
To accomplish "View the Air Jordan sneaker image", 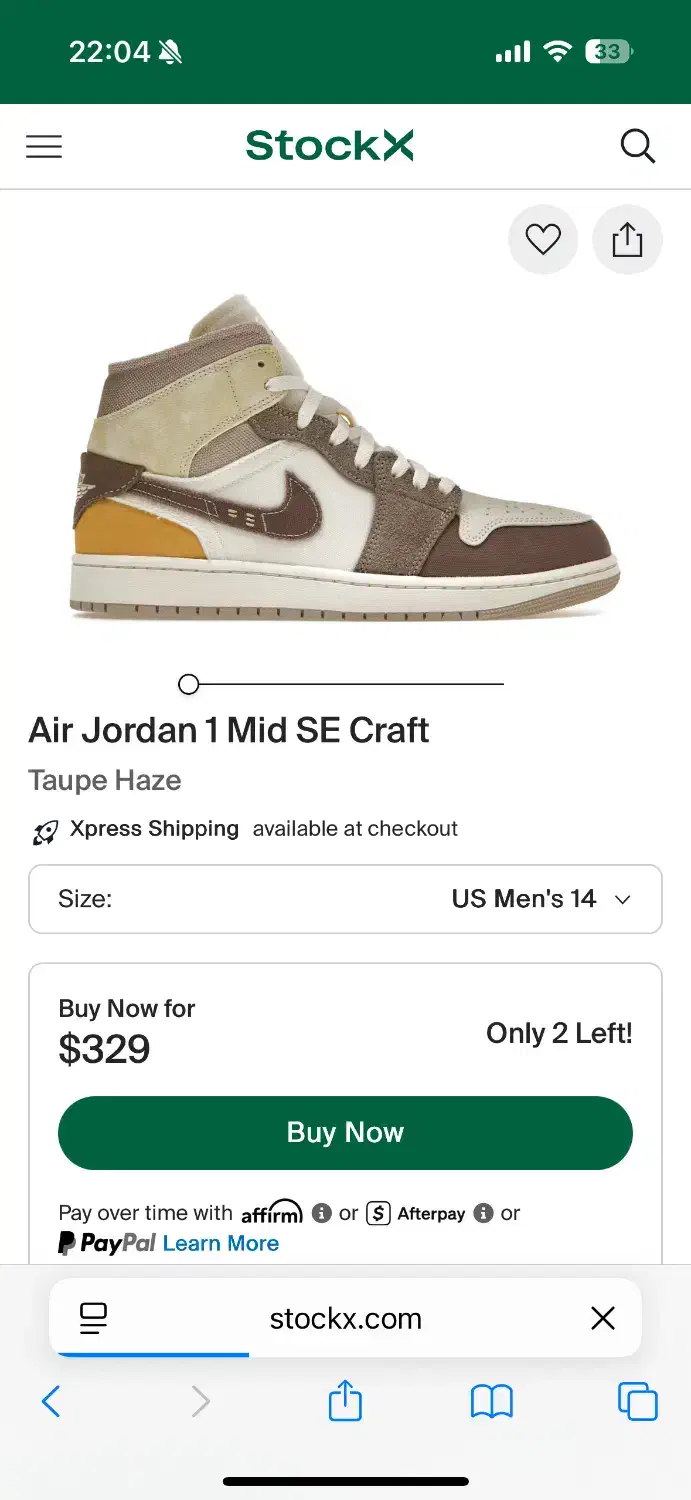I will [345, 455].
